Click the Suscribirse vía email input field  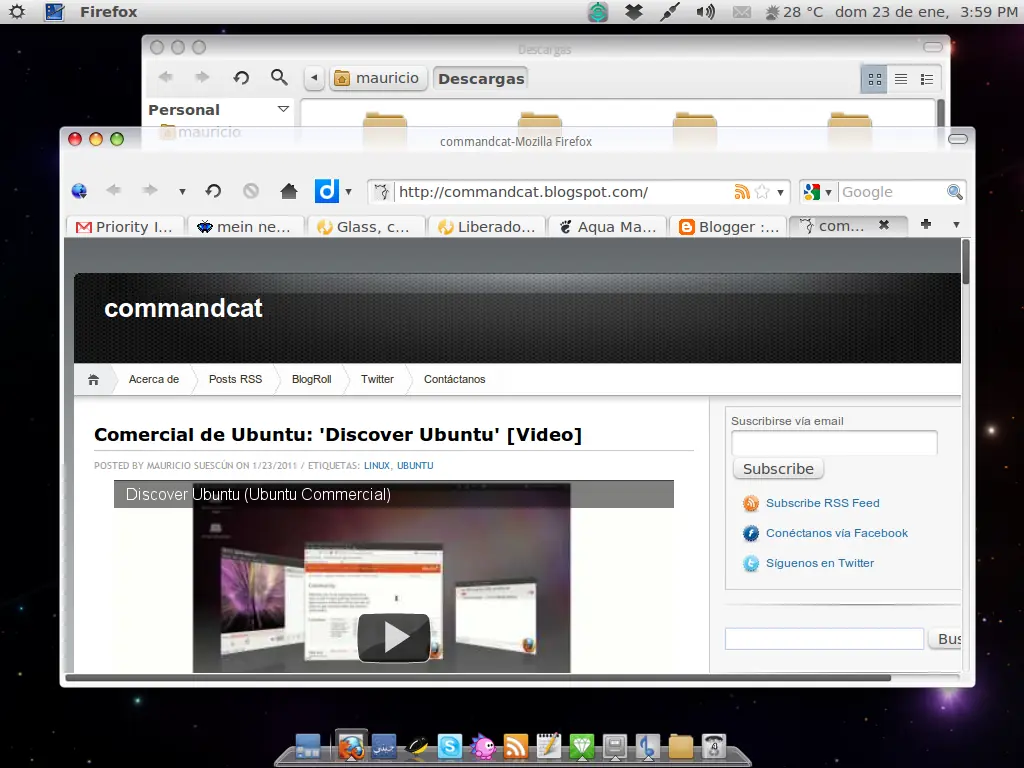click(x=834, y=443)
